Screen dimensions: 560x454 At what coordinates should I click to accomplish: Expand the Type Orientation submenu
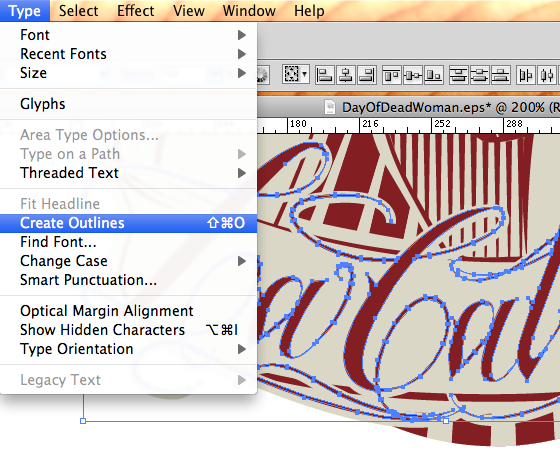(x=129, y=349)
